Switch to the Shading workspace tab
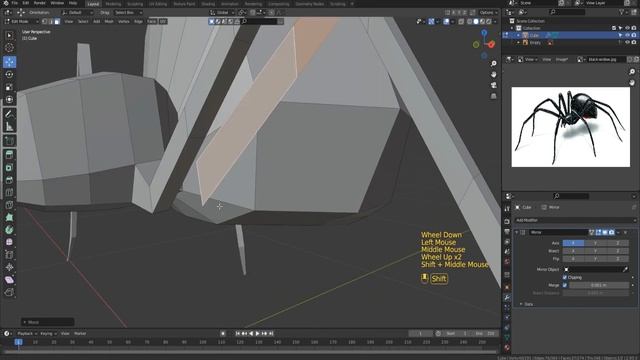 pyautogui.click(x=208, y=4)
